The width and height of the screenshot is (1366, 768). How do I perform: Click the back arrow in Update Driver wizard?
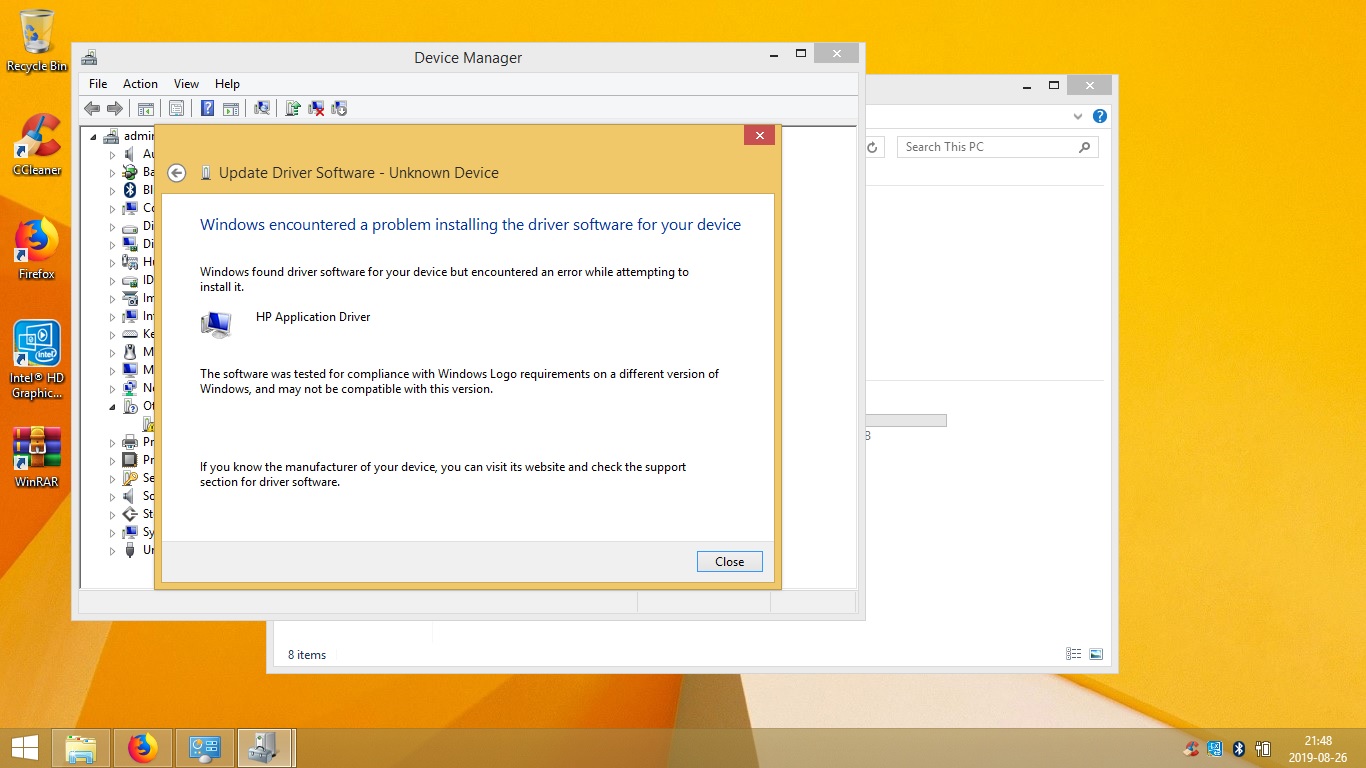coord(177,173)
